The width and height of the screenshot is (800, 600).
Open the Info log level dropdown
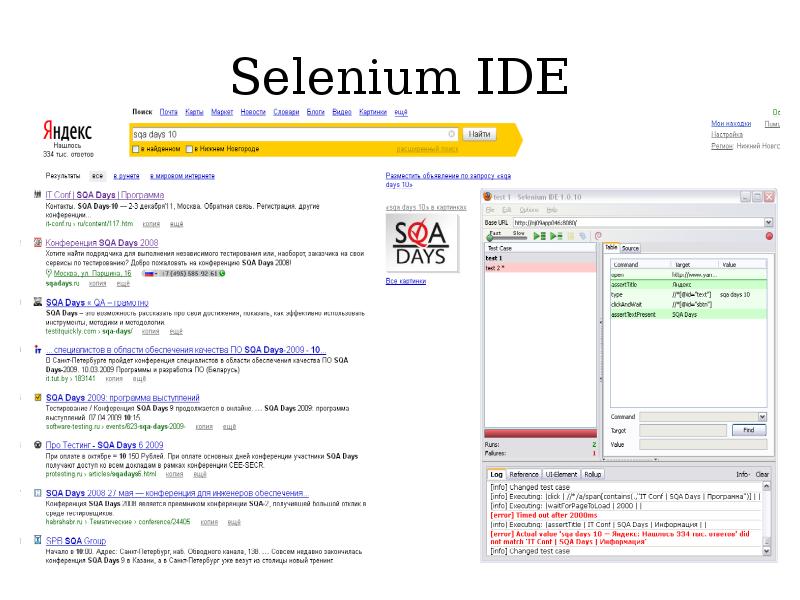click(x=743, y=474)
